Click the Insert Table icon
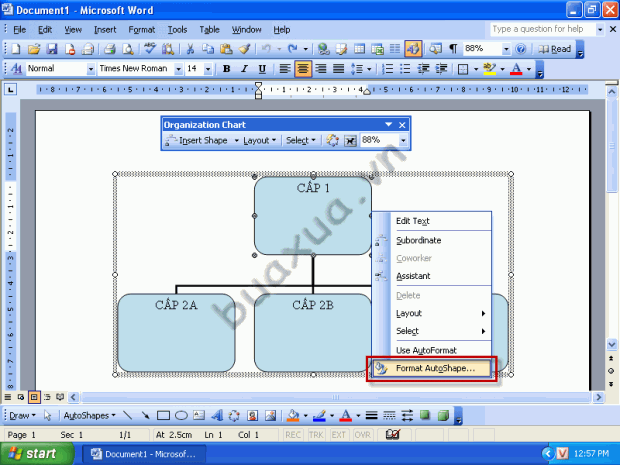 359,49
